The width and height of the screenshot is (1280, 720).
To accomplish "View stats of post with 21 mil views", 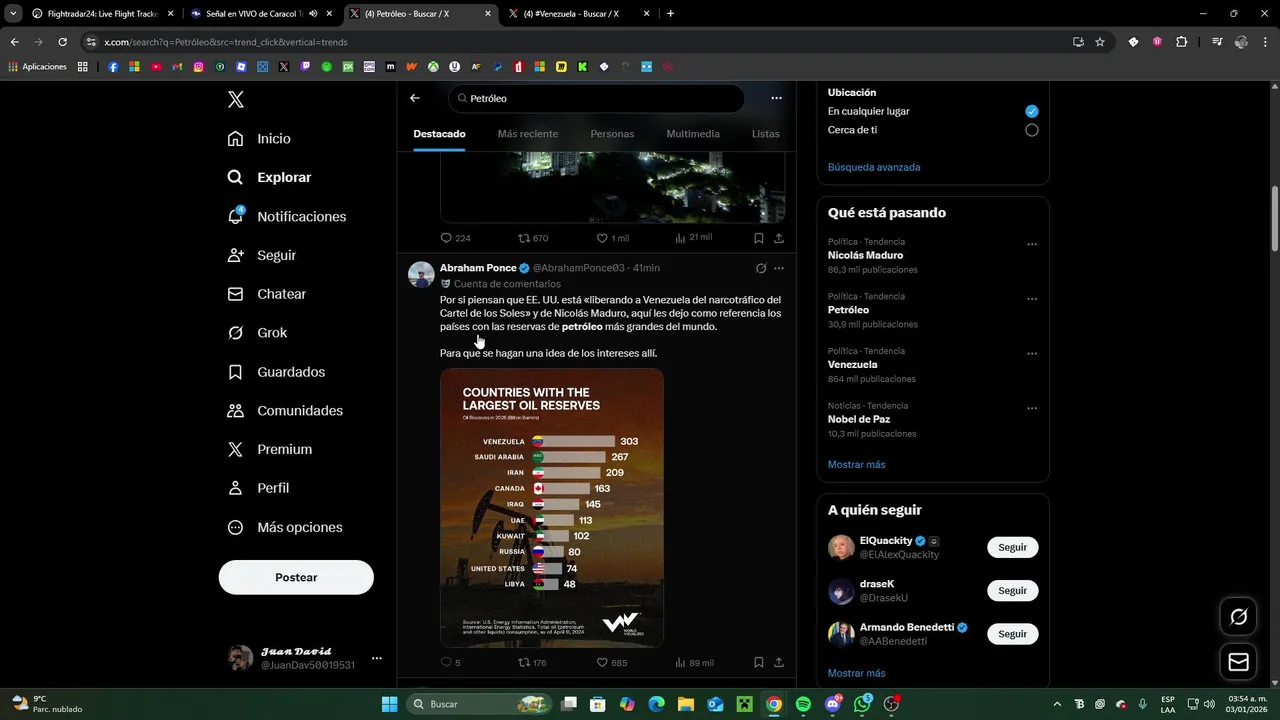I will (693, 238).
